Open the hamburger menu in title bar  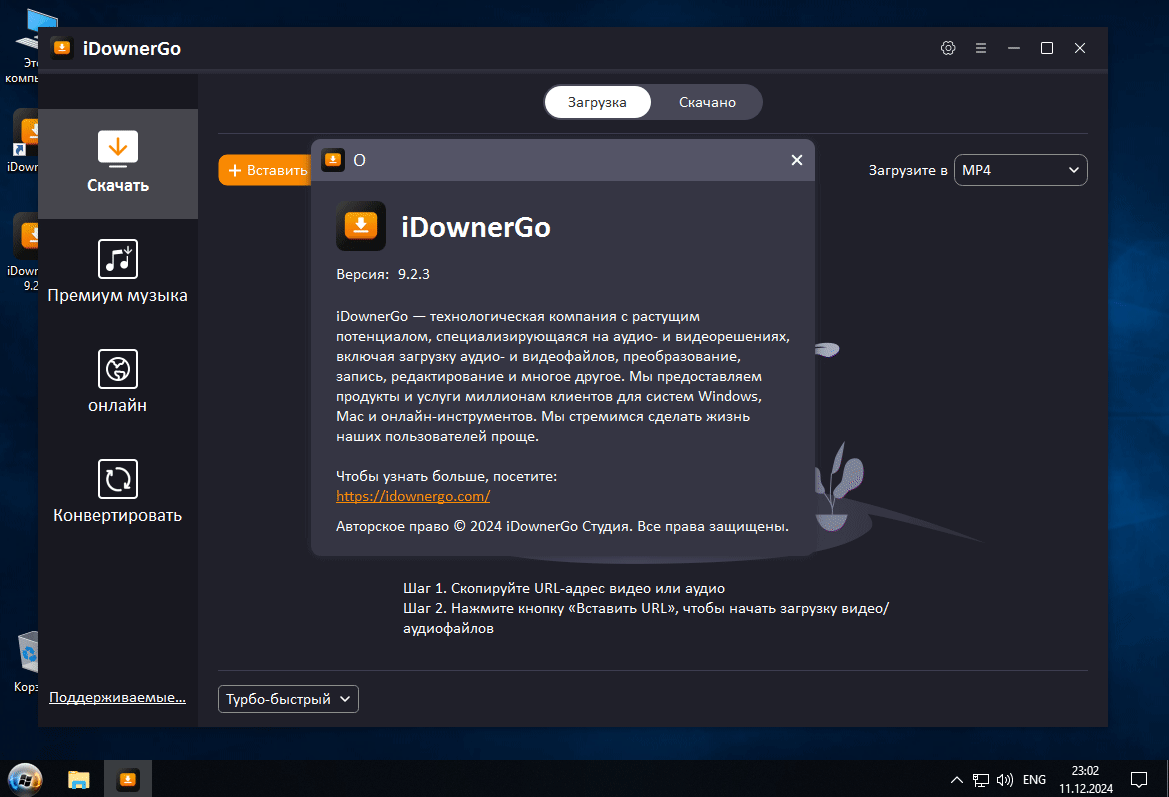click(980, 48)
